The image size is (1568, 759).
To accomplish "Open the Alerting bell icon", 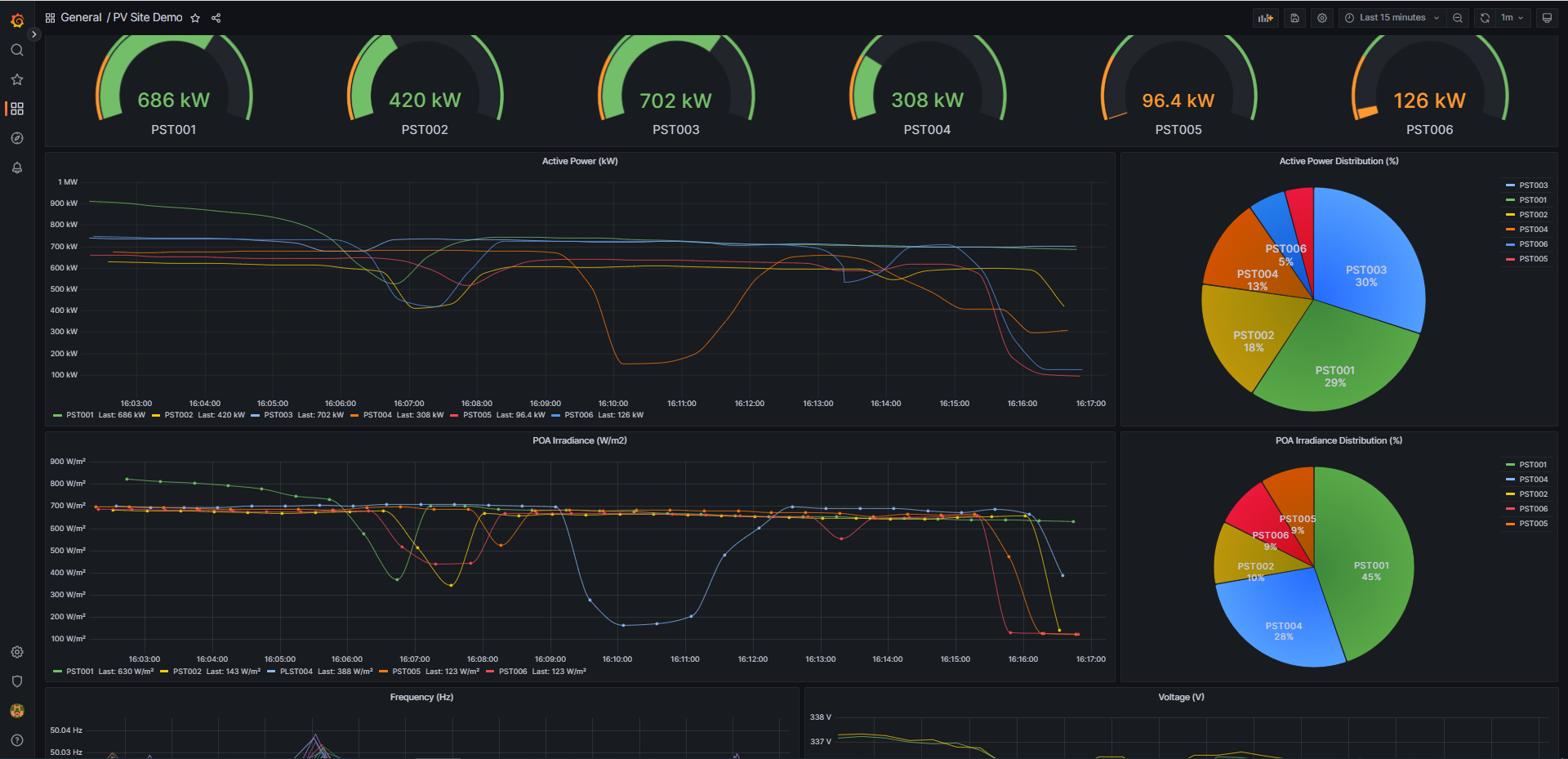I will [17, 167].
